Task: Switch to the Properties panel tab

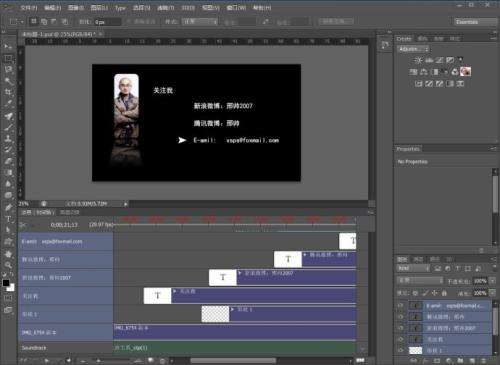Action: [x=408, y=149]
